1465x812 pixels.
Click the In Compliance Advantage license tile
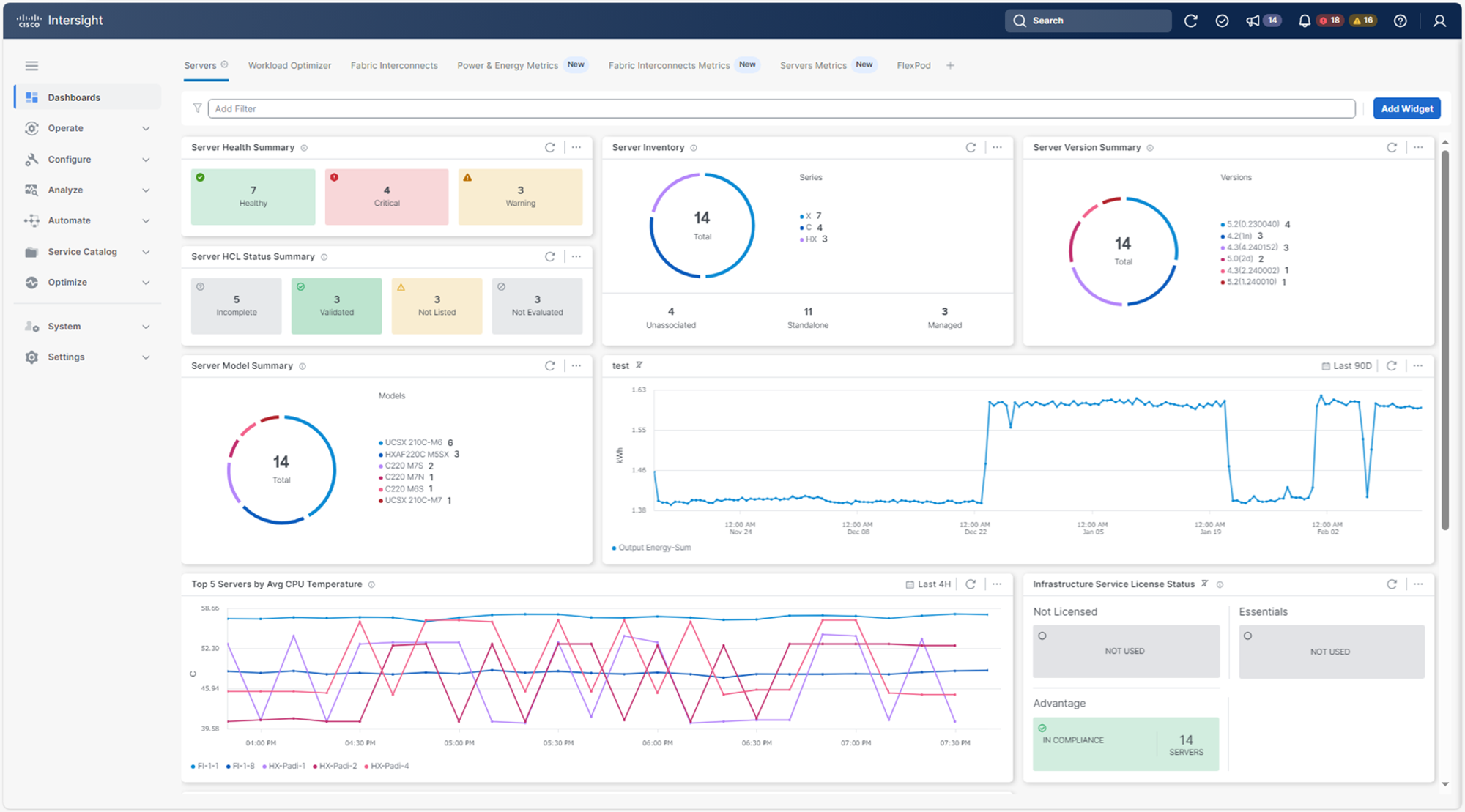tap(1126, 744)
